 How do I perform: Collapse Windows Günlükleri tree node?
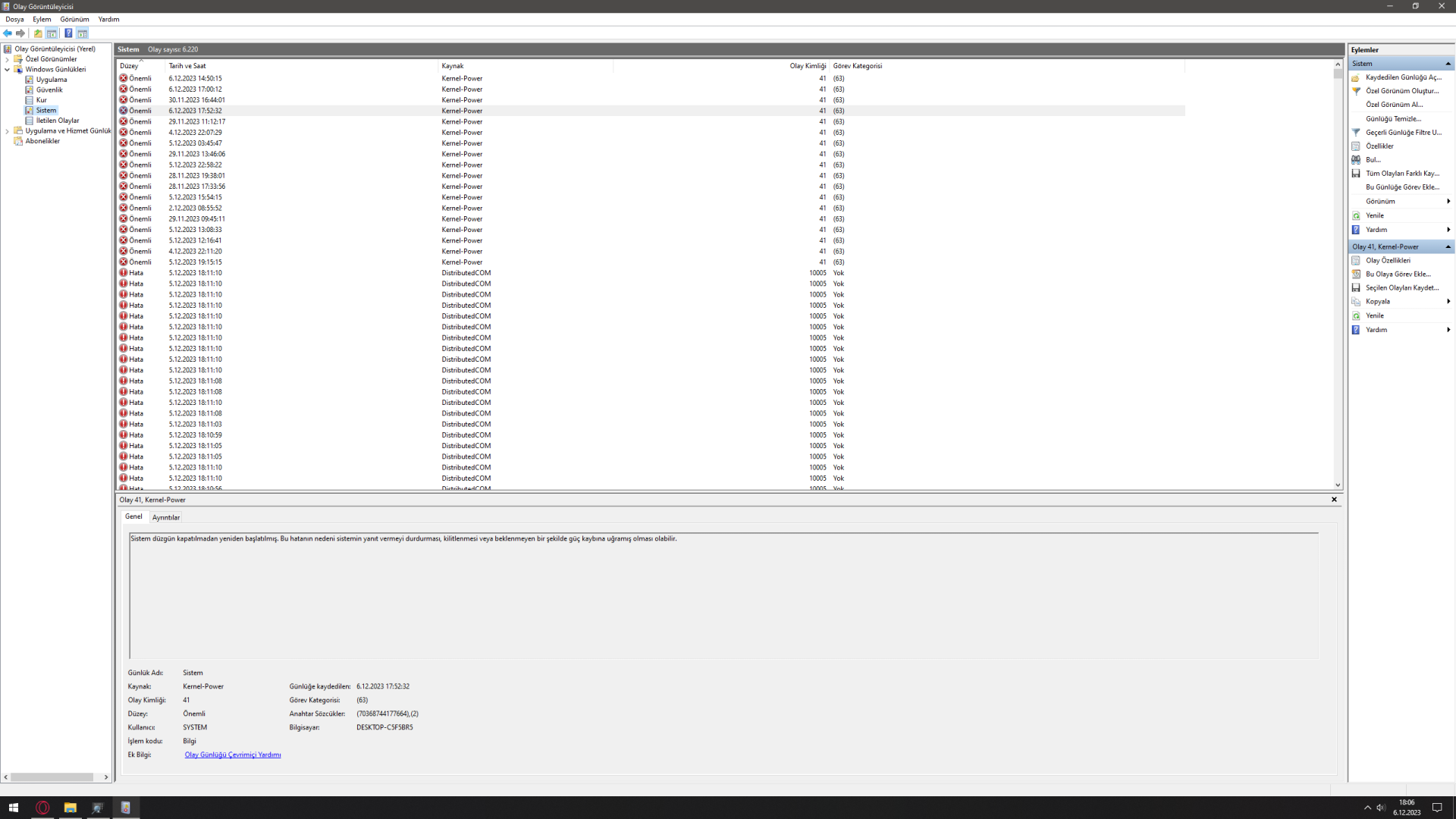tap(8, 70)
